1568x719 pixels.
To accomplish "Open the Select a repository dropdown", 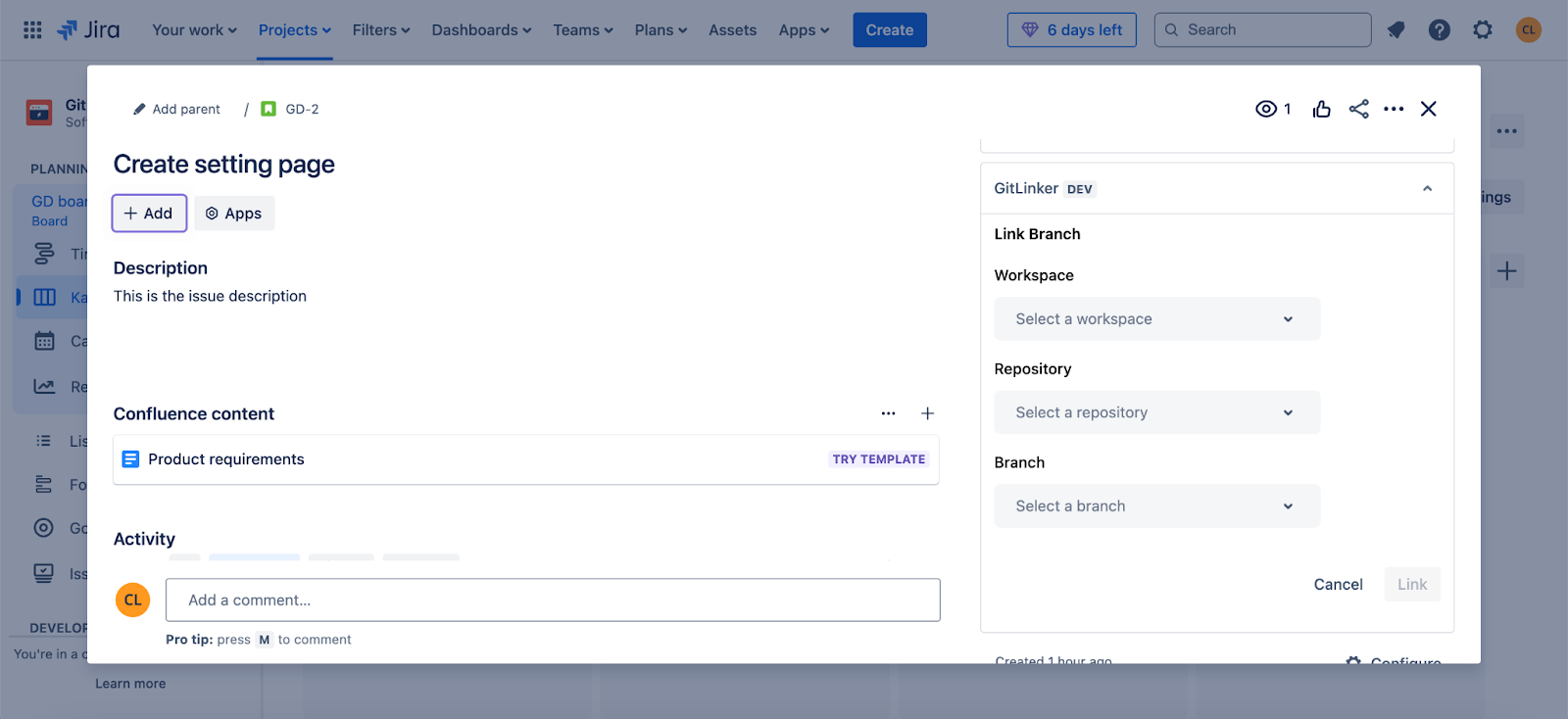I will click(1156, 412).
